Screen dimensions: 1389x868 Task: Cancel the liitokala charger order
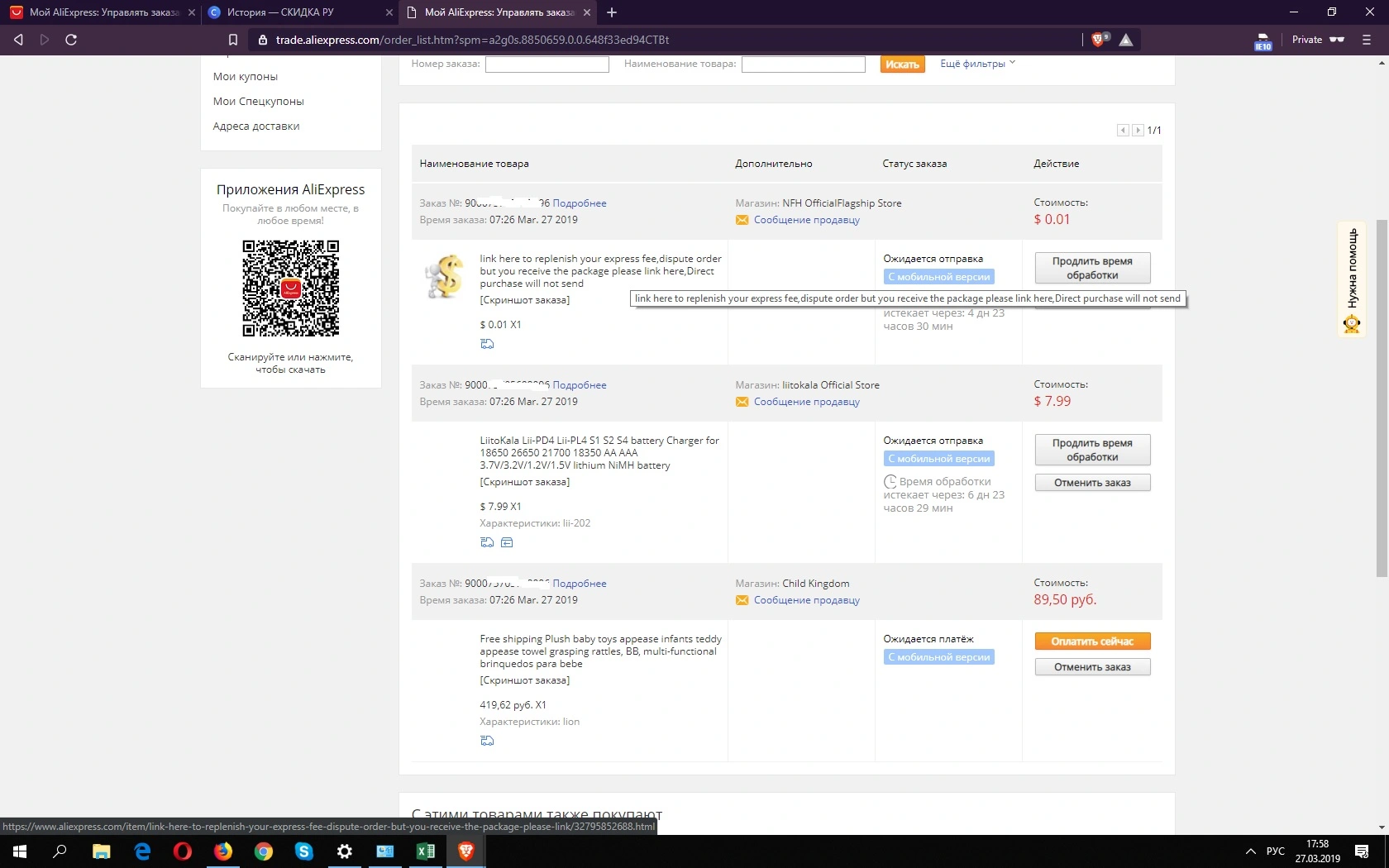tap(1092, 483)
